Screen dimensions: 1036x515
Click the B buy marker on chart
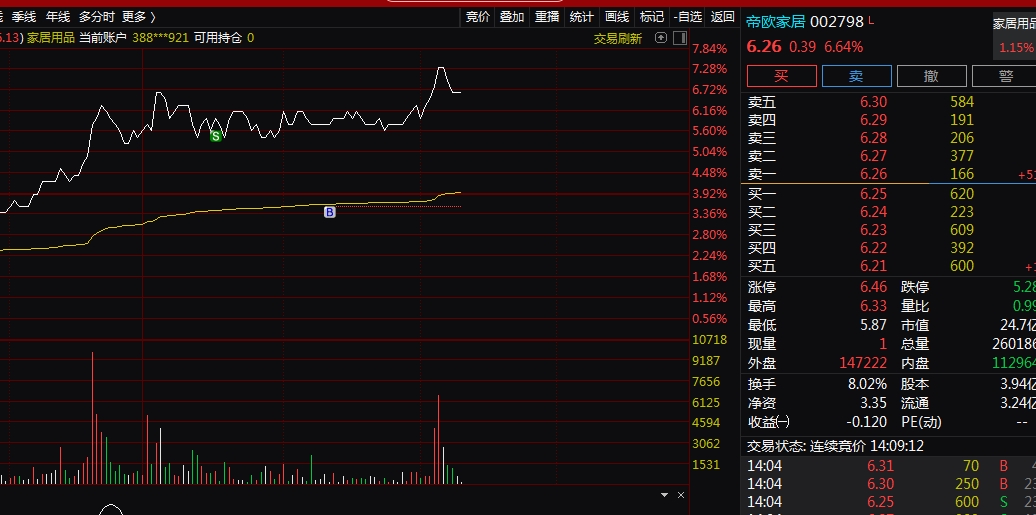coord(330,212)
